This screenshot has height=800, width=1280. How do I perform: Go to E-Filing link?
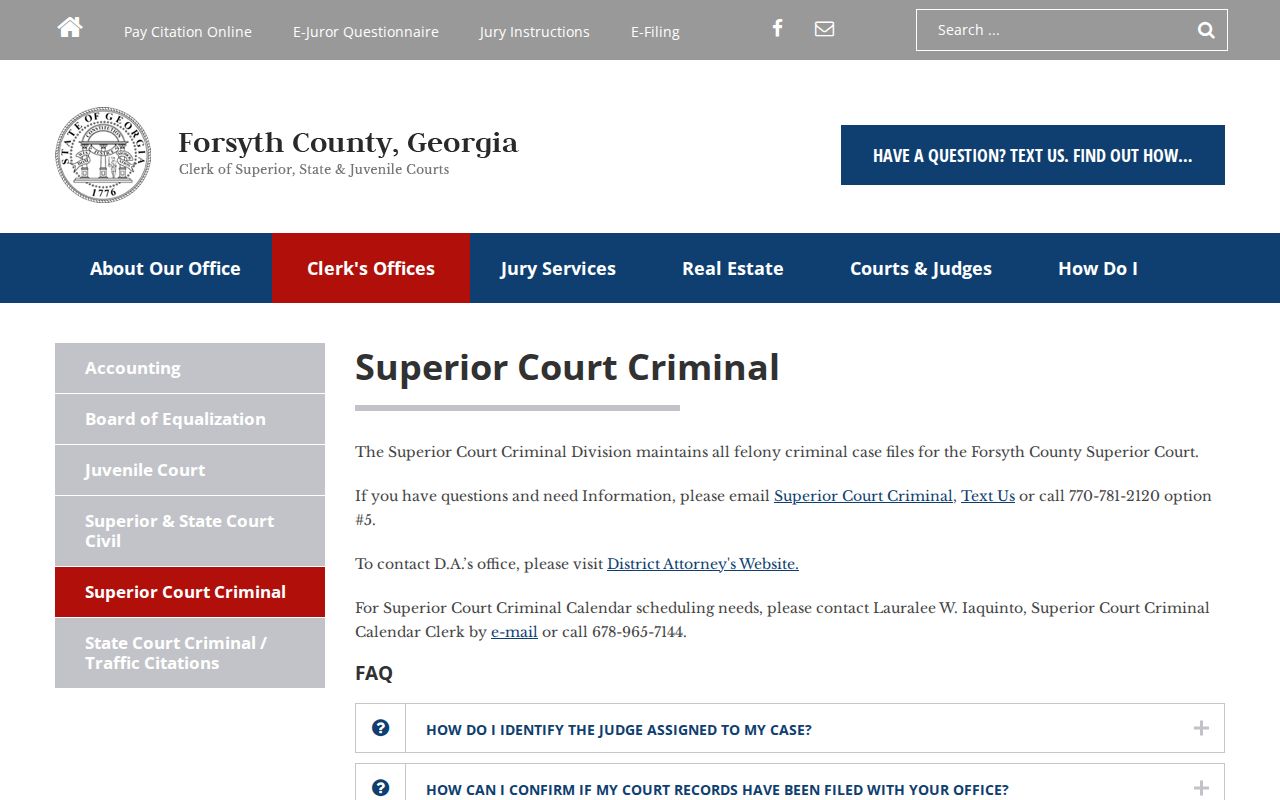pyautogui.click(x=655, y=32)
